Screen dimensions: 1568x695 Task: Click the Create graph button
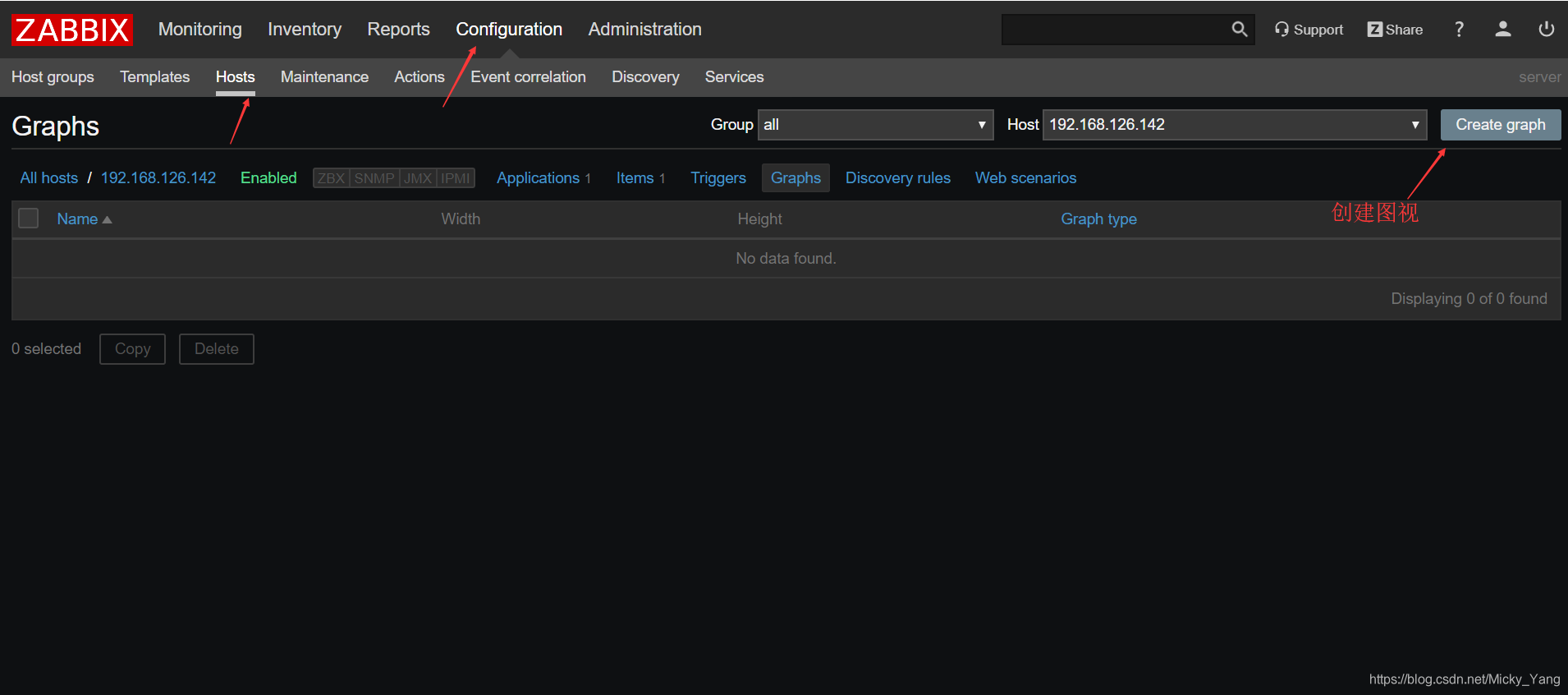point(1500,125)
